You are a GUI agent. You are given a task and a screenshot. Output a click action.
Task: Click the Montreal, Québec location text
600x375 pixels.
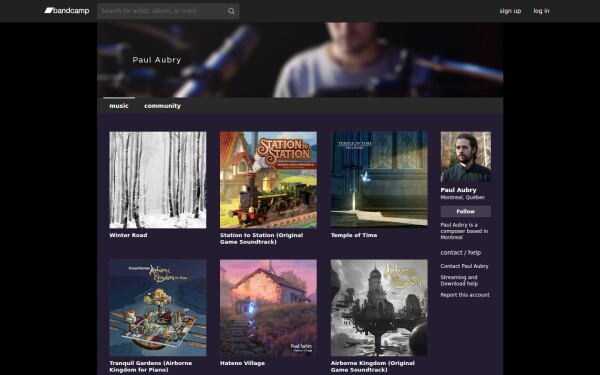[463, 197]
